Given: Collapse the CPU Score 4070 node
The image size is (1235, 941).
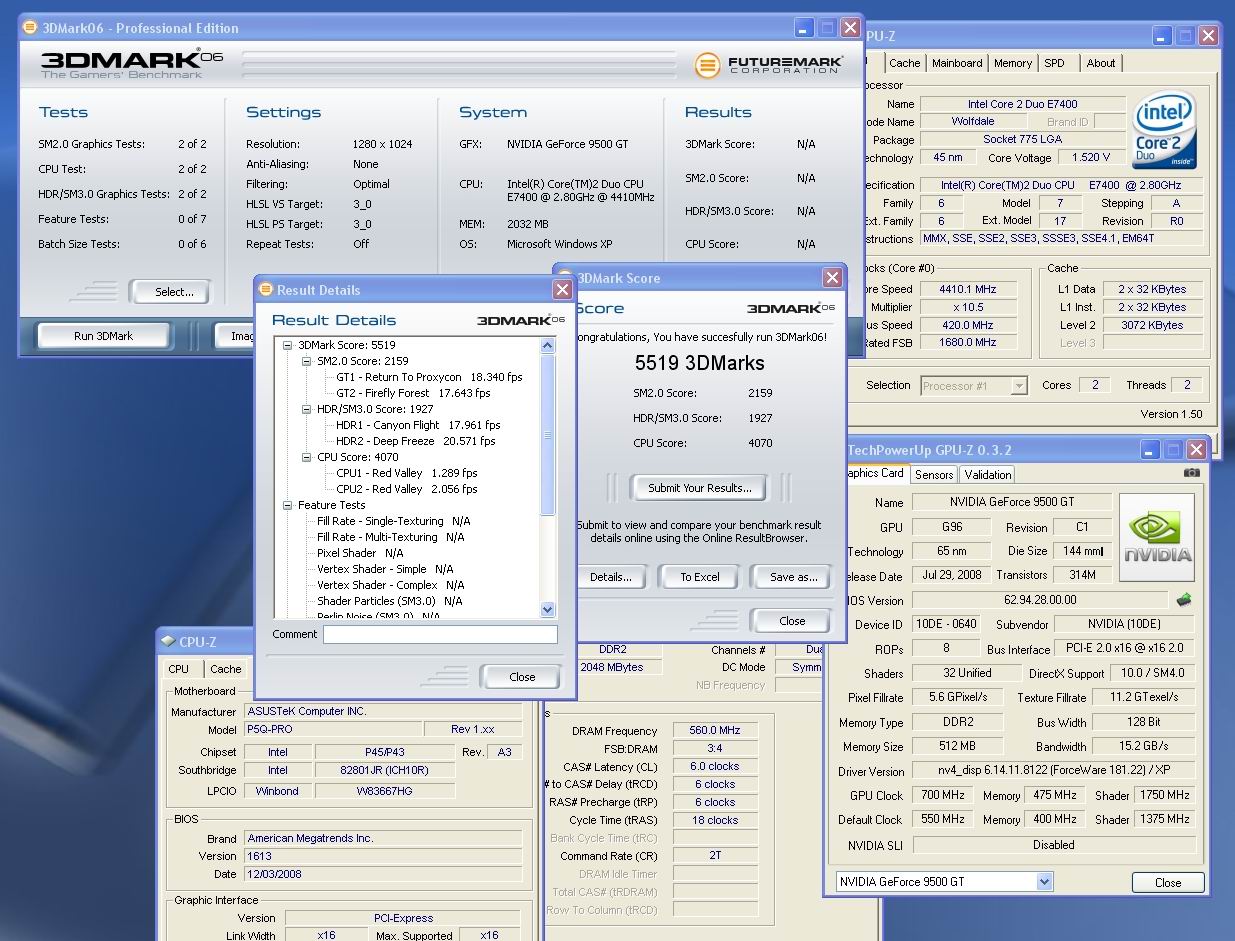Looking at the screenshot, I should 306,457.
